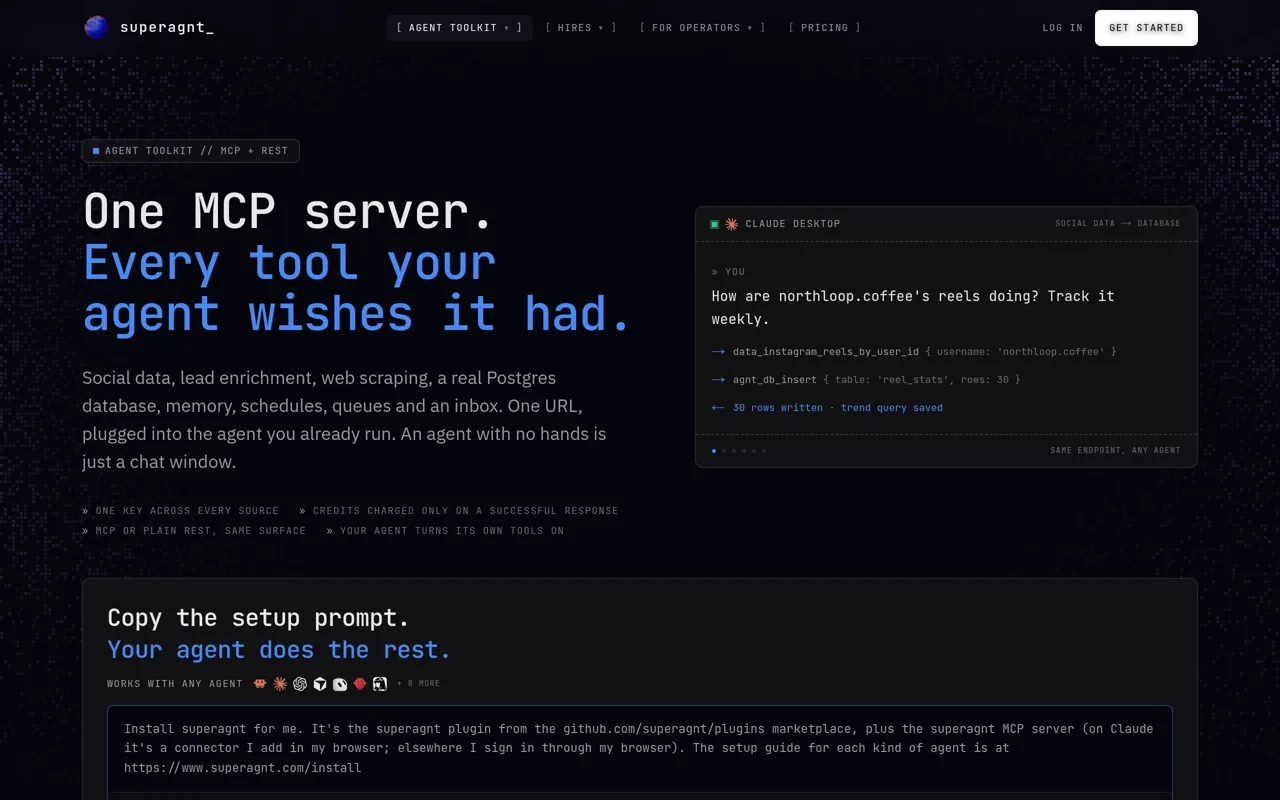Click the green square status icon beside Claude Desktop
Viewport: 1280px width, 800px height.
714,224
